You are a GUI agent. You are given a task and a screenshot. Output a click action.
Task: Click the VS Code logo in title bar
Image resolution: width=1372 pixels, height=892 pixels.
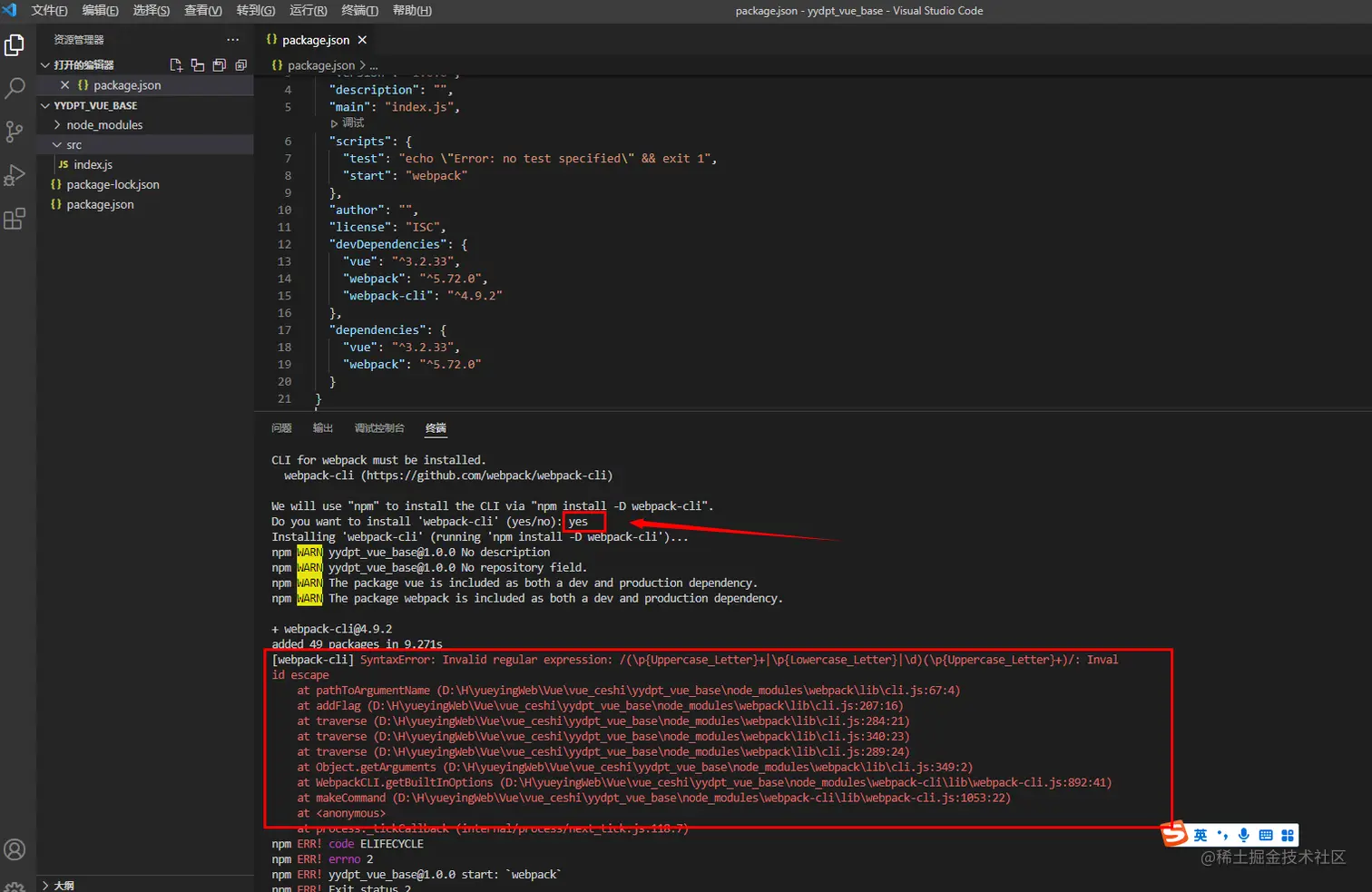pos(10,10)
